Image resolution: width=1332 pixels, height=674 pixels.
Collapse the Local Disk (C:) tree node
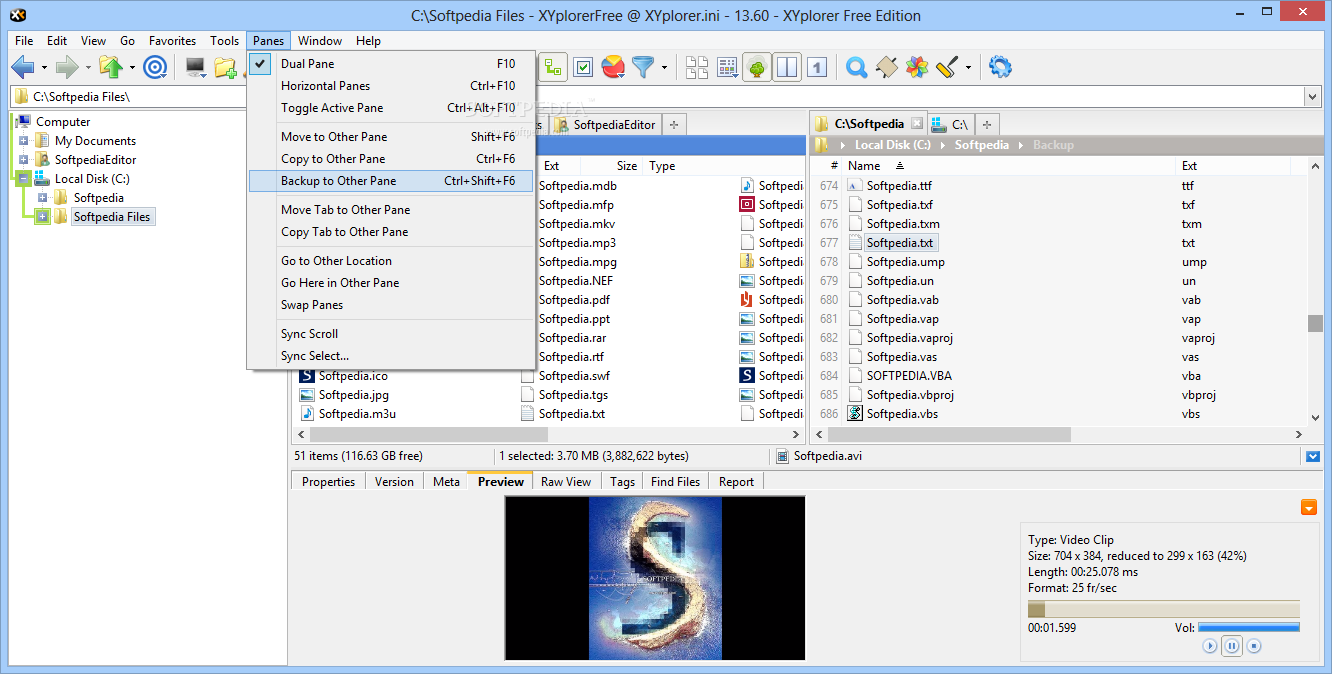(24, 178)
